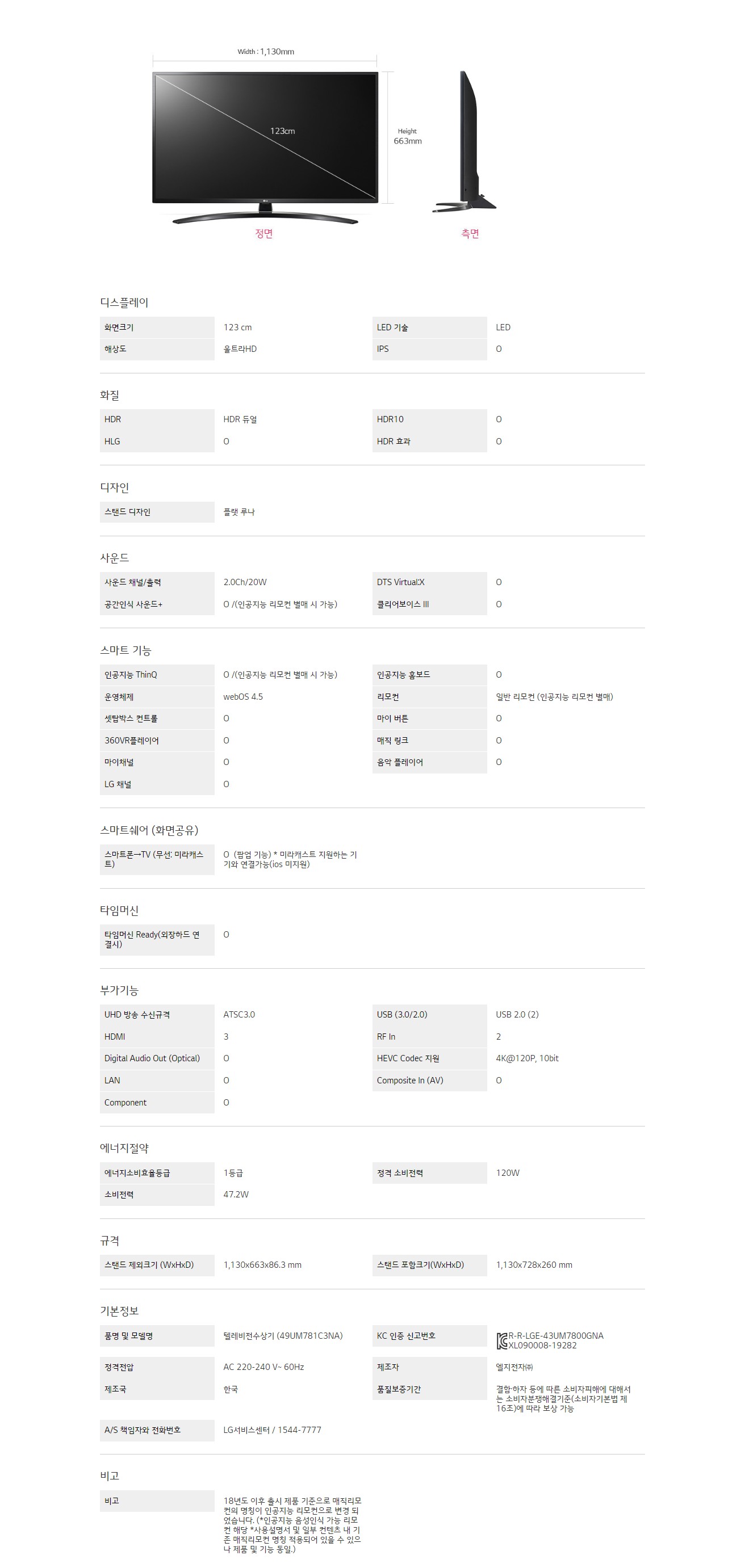Click the 정면 label under the TV

264,234
